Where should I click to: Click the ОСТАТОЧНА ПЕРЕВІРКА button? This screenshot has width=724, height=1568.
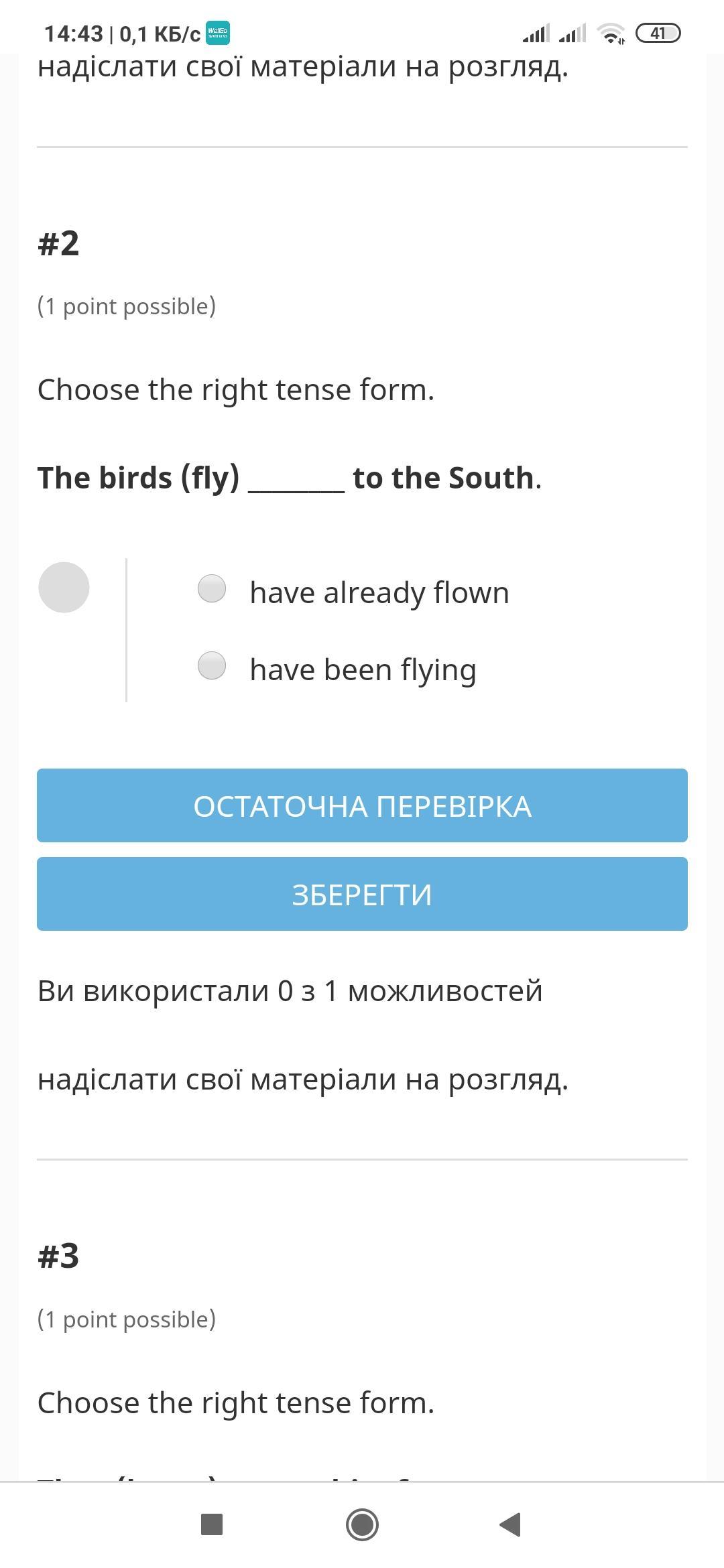[362, 805]
